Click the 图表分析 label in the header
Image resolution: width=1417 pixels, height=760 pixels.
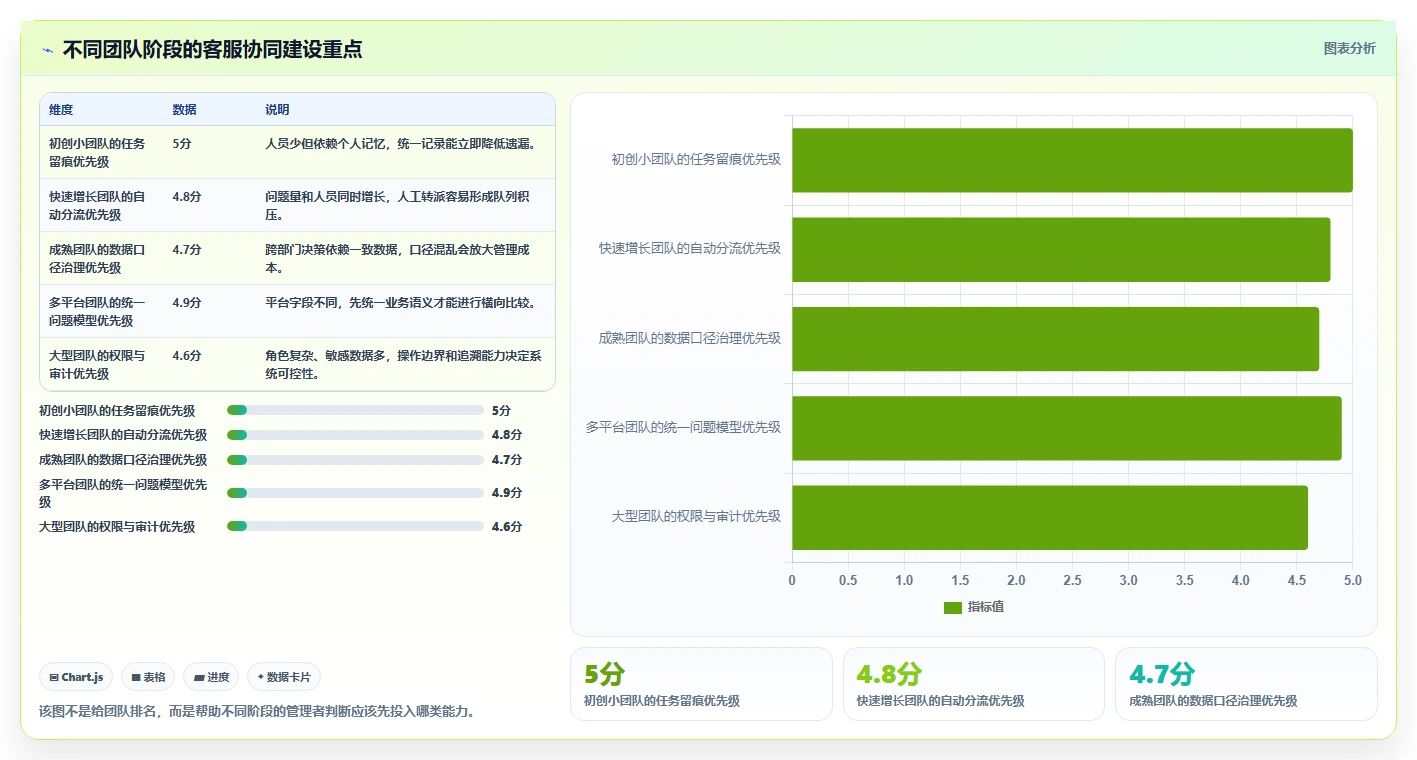(1349, 48)
